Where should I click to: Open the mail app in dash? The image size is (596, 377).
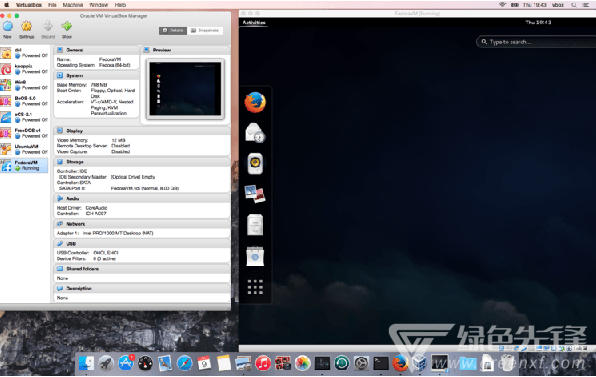coord(255,133)
